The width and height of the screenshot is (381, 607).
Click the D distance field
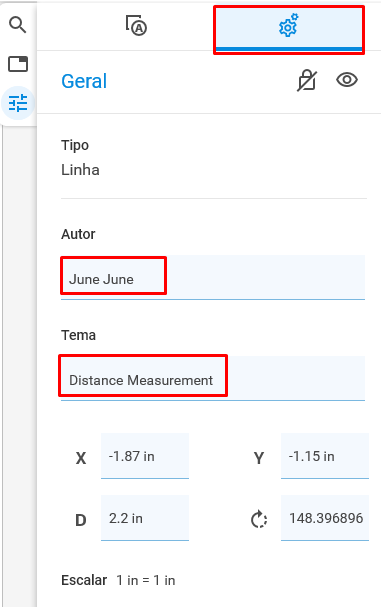(145, 518)
